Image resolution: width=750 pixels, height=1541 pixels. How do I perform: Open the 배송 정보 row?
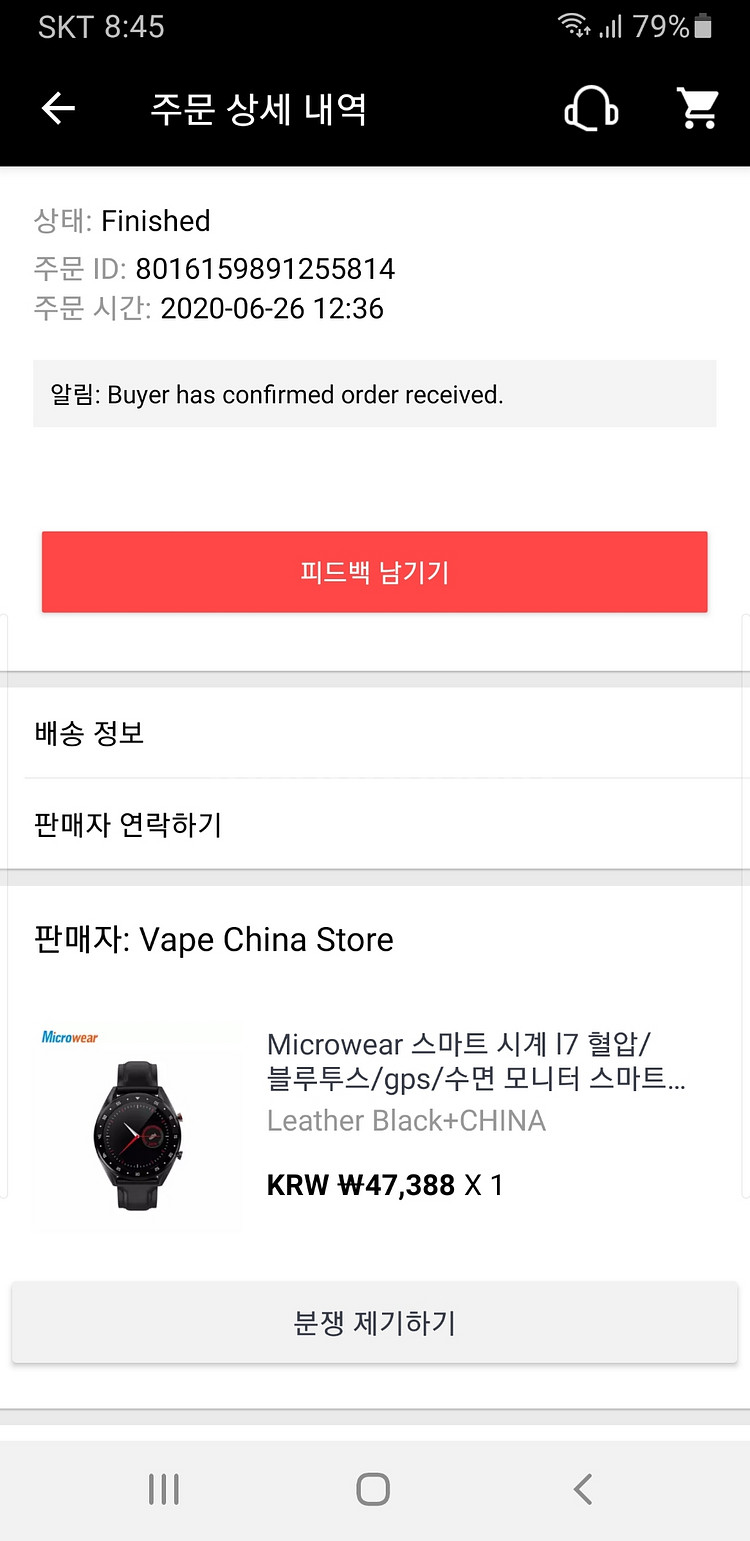pyautogui.click(x=374, y=733)
